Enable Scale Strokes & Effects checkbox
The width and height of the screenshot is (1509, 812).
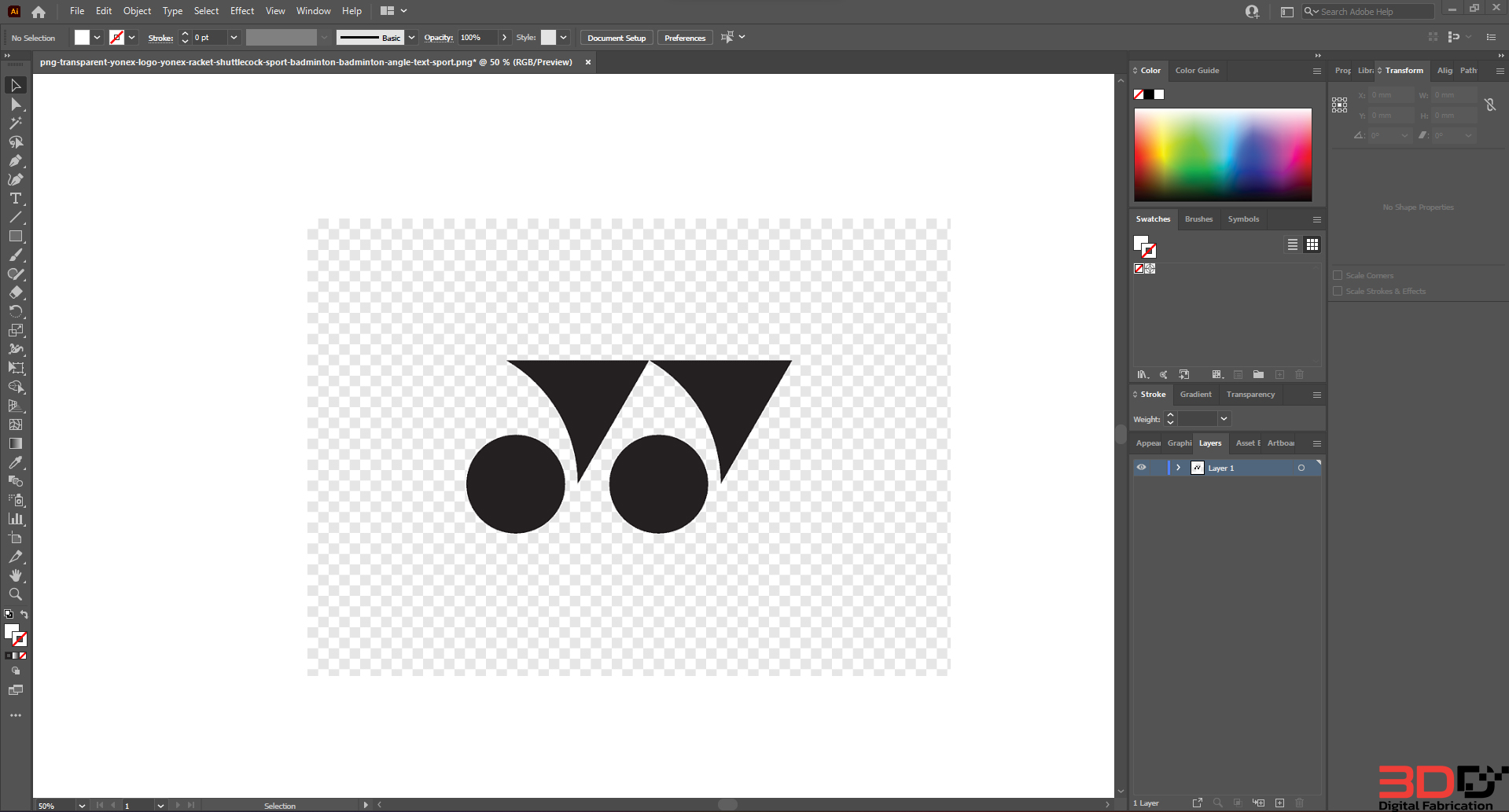click(1338, 292)
